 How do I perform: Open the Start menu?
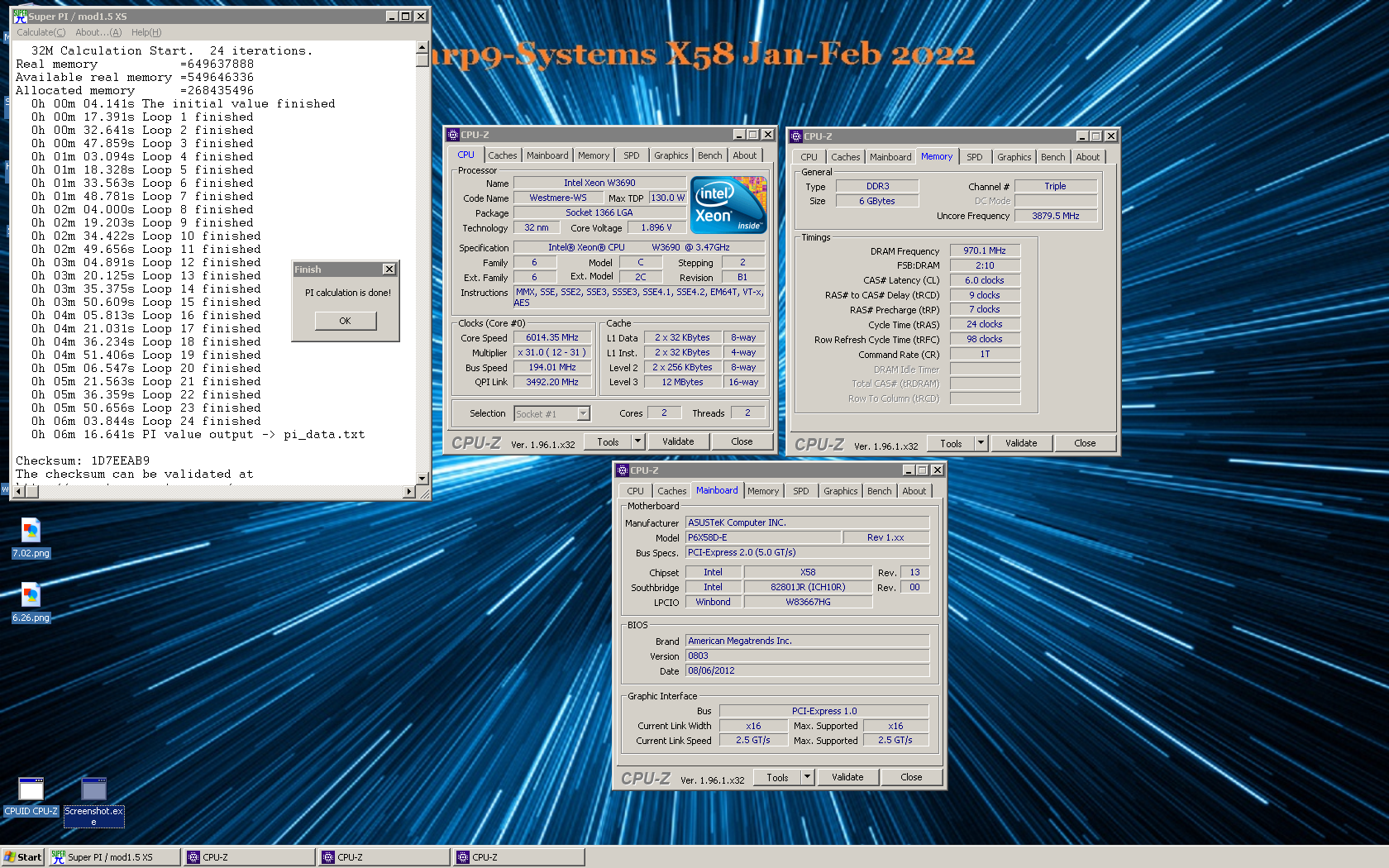22,857
